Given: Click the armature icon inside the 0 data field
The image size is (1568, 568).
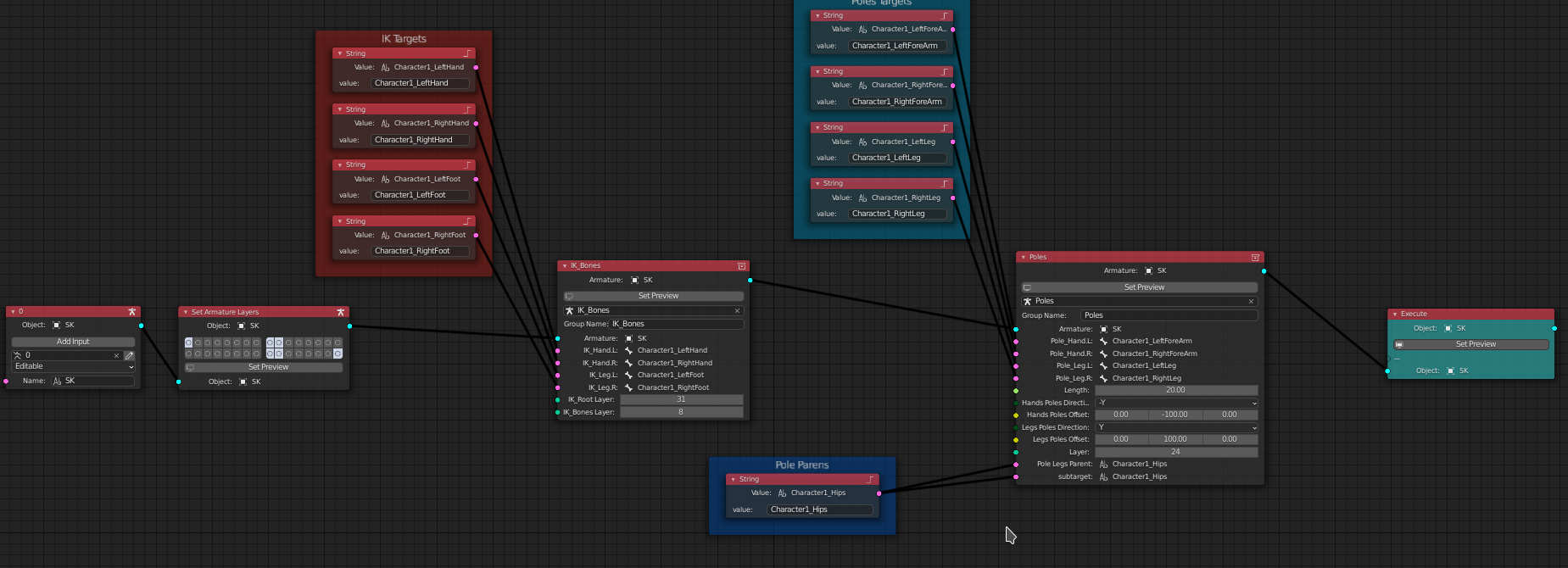Looking at the screenshot, I should (18, 355).
